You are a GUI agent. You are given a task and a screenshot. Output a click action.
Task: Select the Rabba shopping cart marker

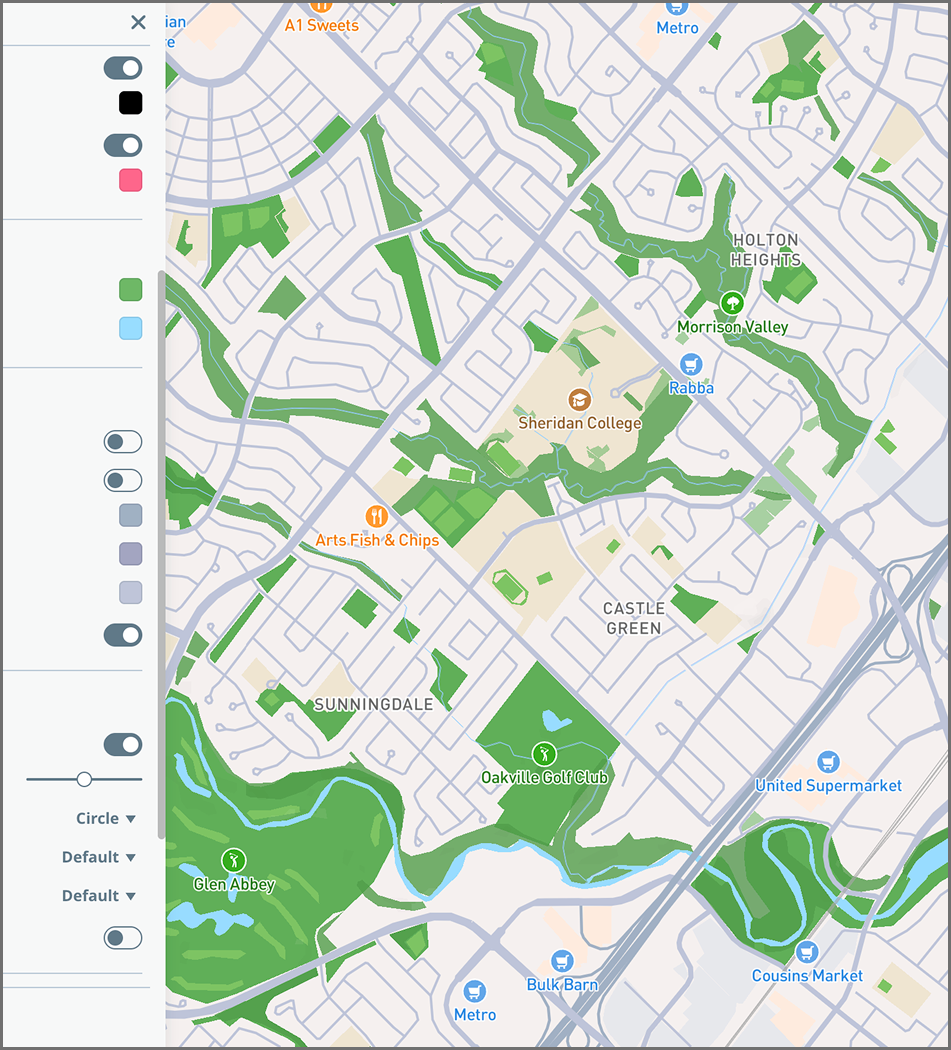(x=690, y=364)
